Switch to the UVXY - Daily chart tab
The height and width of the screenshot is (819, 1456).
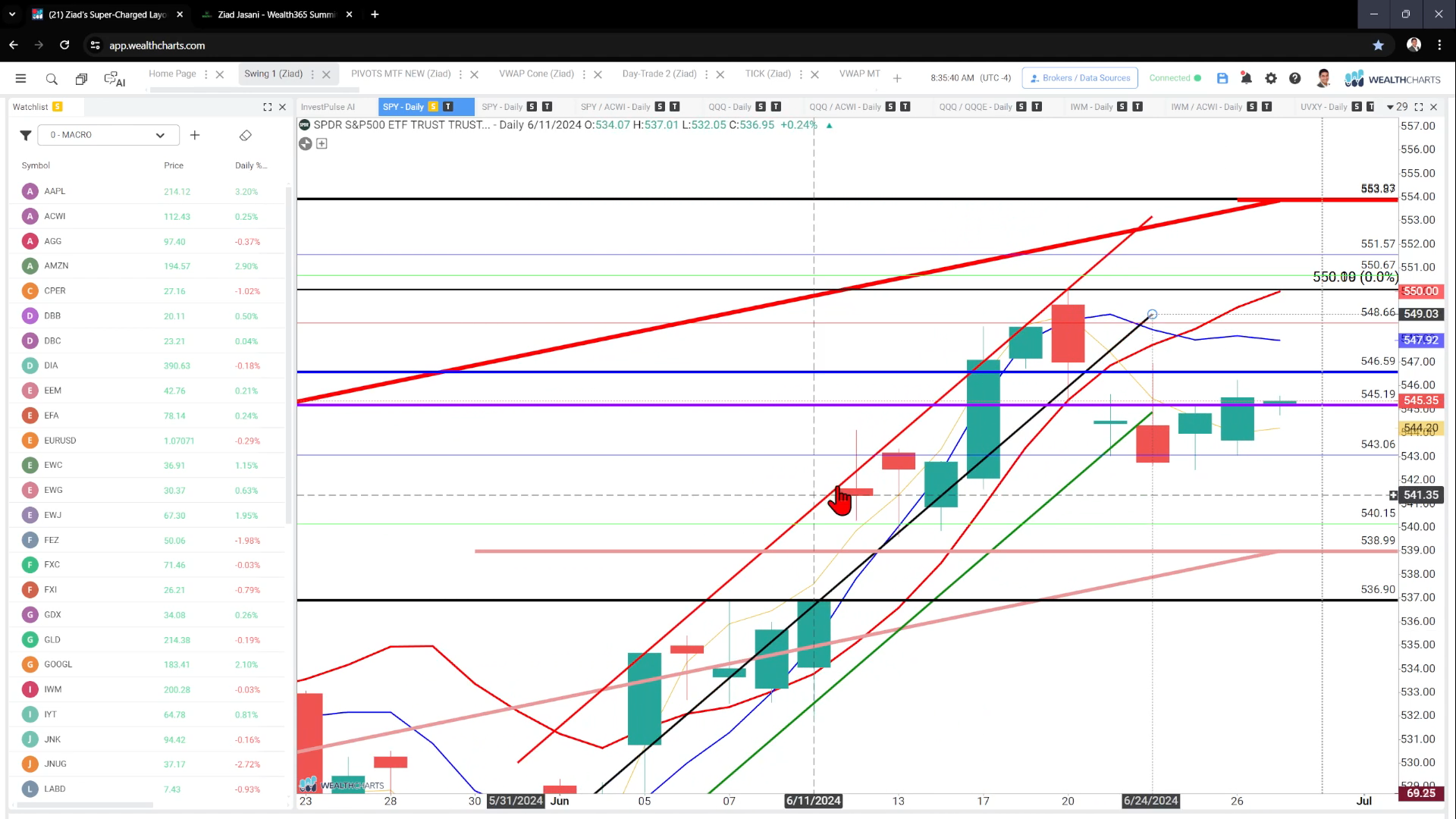[x=1323, y=107]
